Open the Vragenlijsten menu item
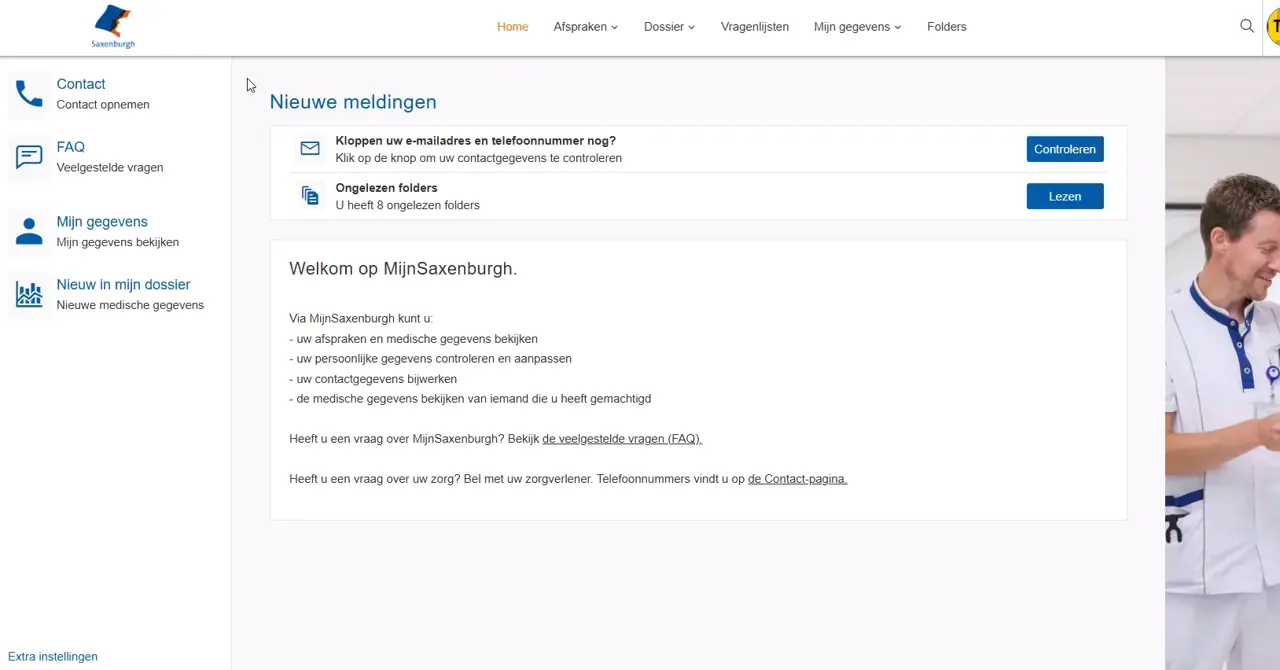Viewport: 1280px width, 670px height. (x=755, y=27)
